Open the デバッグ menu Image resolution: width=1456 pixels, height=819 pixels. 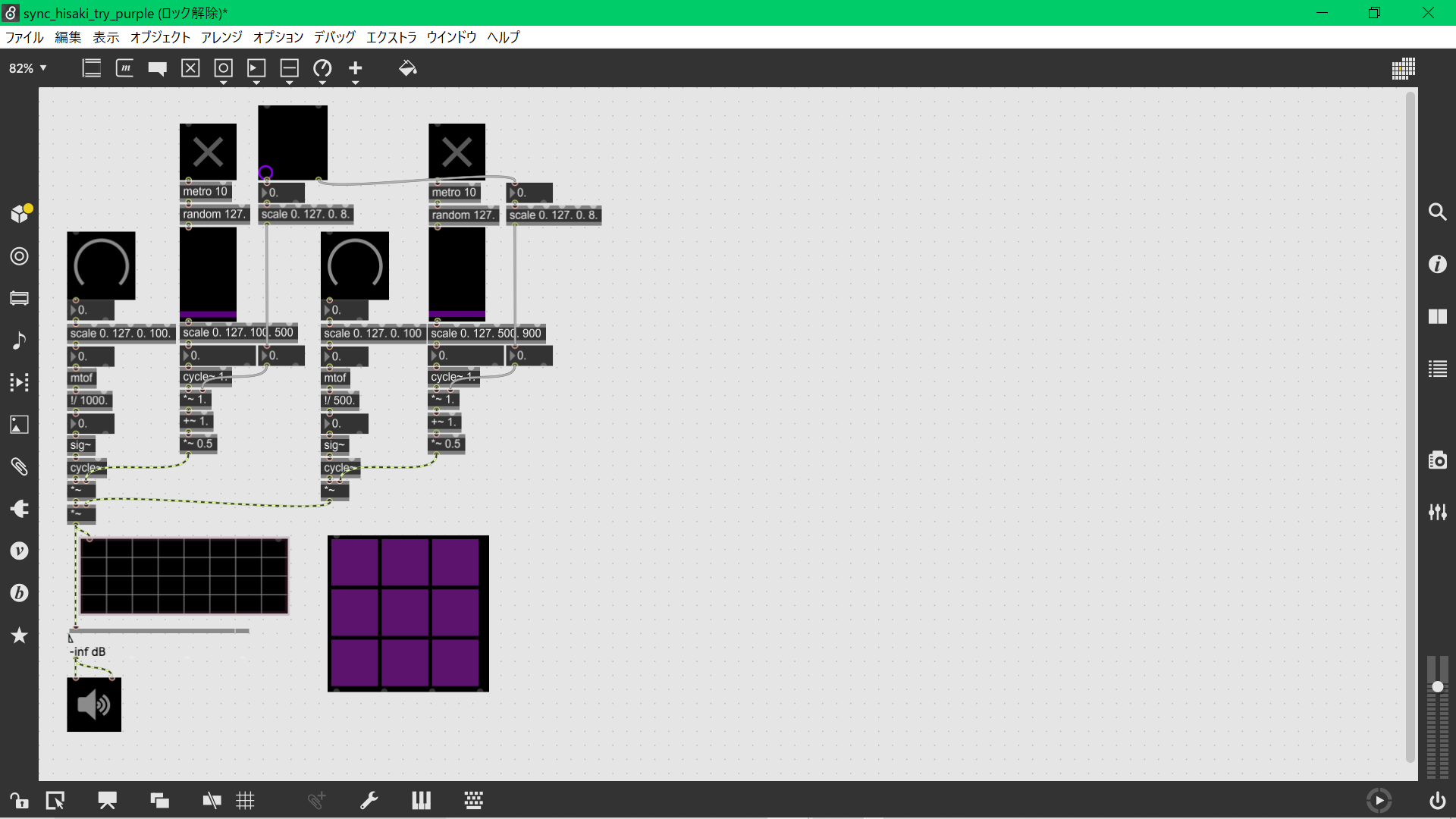click(334, 37)
